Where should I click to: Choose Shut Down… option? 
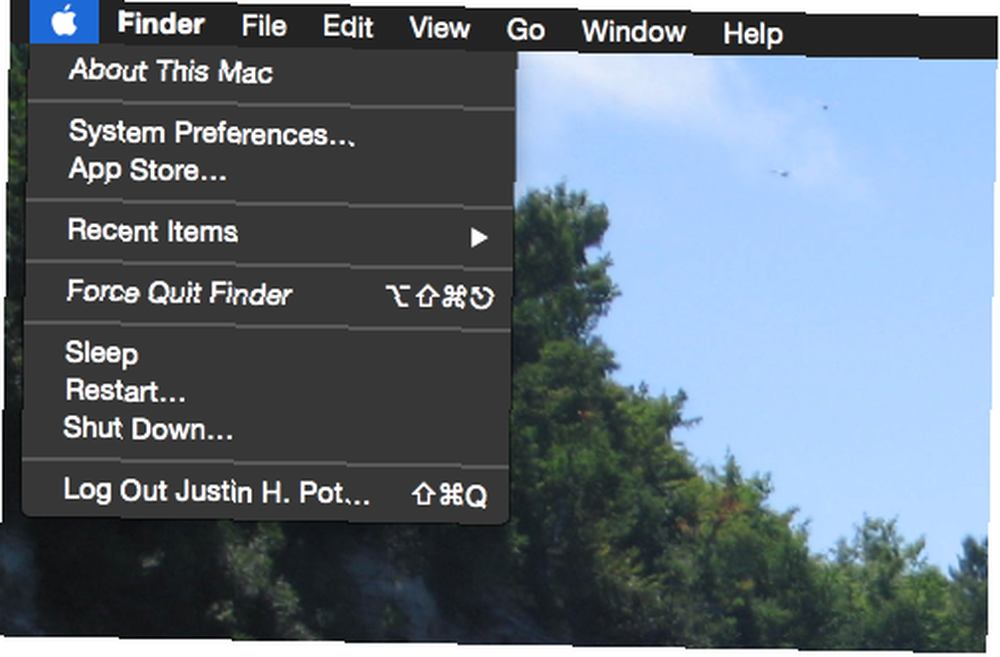pos(148,428)
